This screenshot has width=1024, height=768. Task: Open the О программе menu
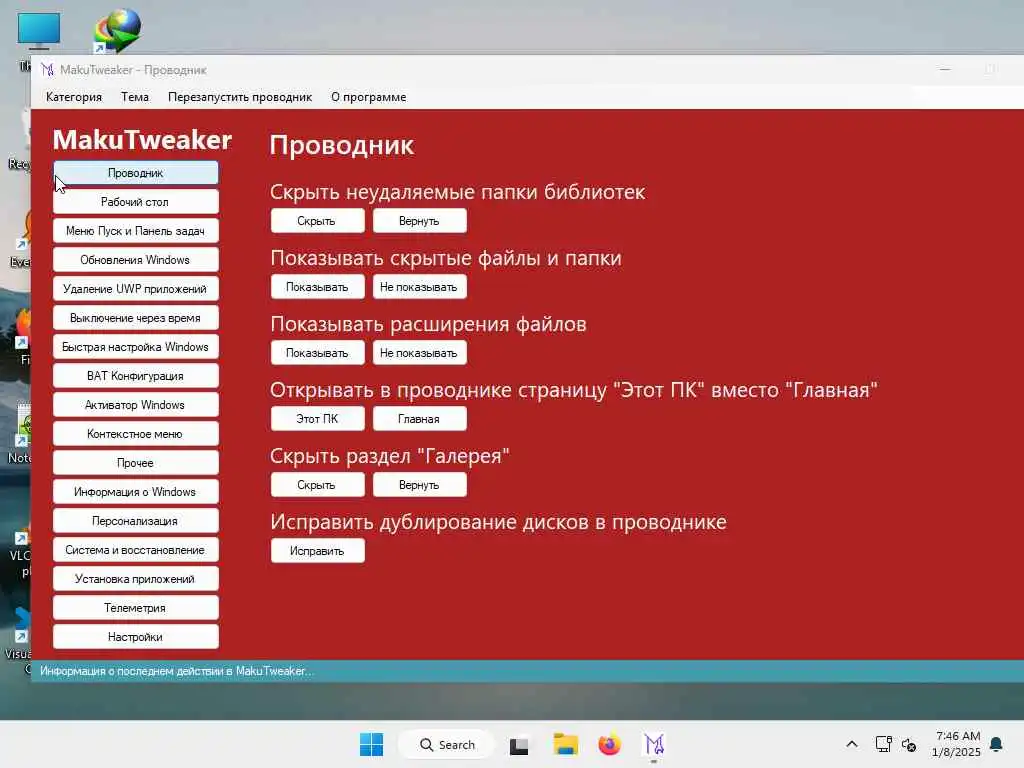[368, 97]
